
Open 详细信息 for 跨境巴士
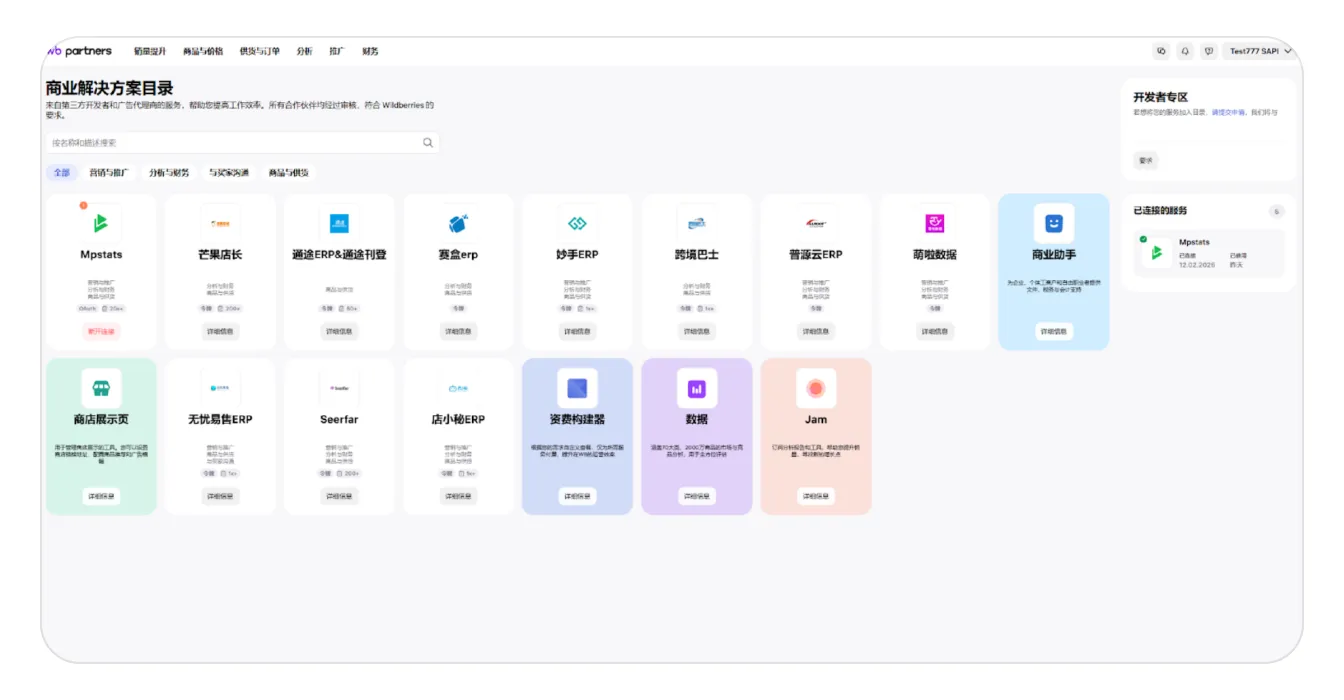(x=697, y=331)
